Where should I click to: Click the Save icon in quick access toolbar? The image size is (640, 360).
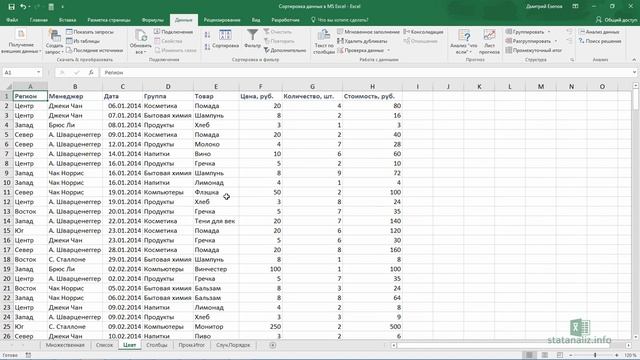pos(11,7)
